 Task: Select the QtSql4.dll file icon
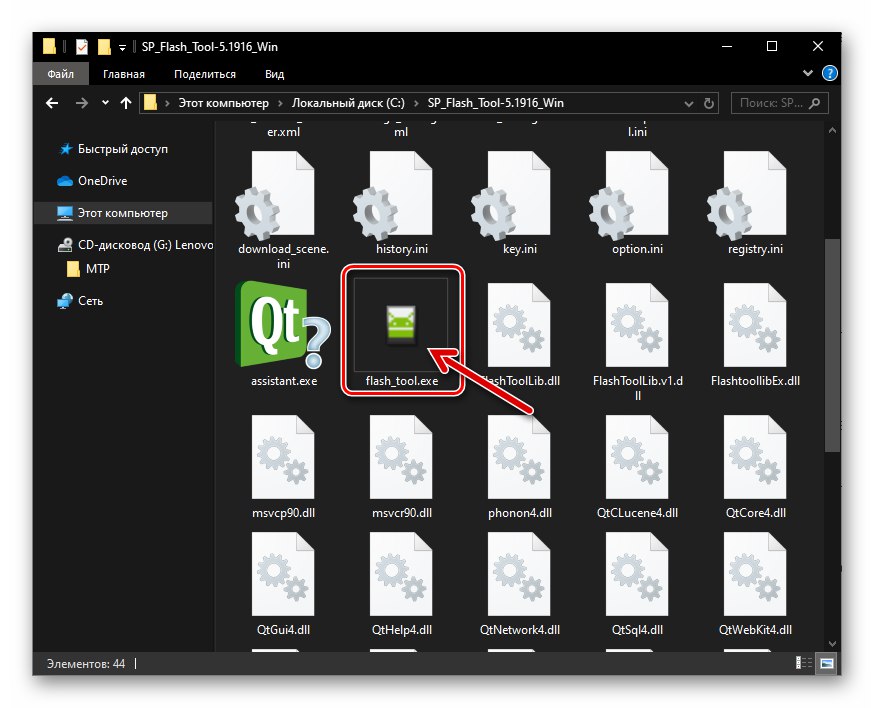click(638, 574)
